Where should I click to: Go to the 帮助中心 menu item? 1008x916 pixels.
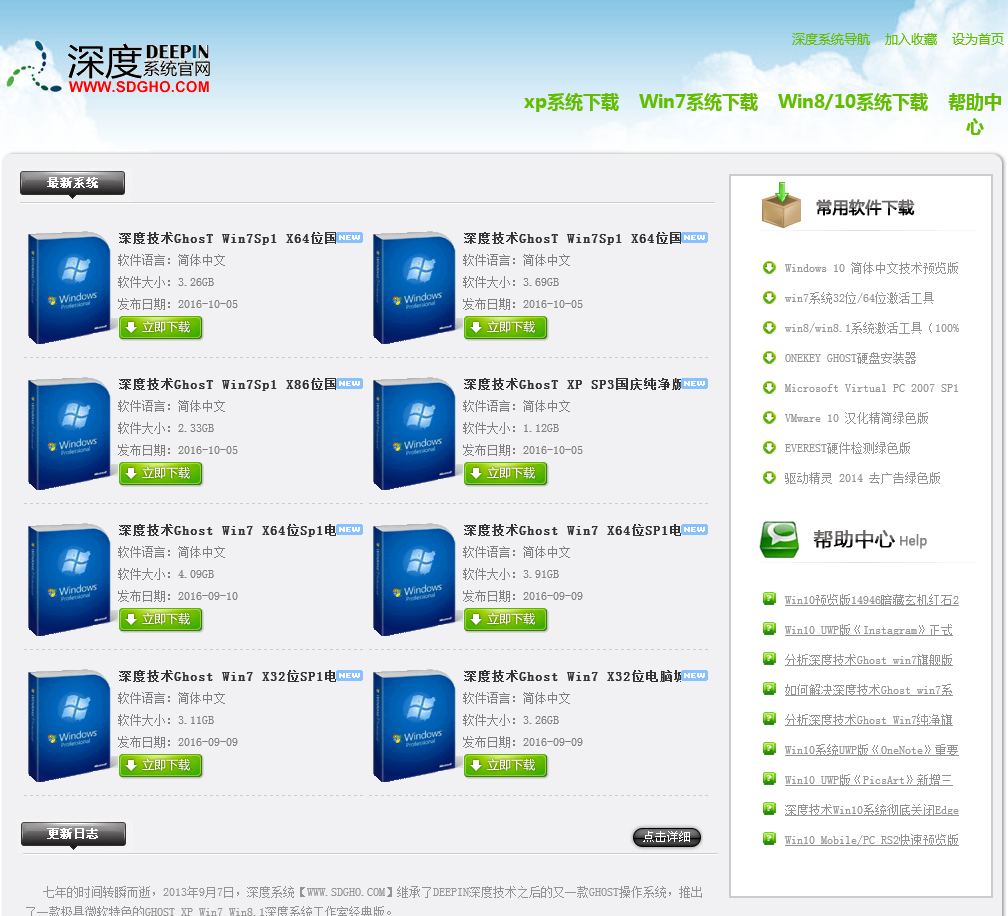pyautogui.click(x=975, y=113)
